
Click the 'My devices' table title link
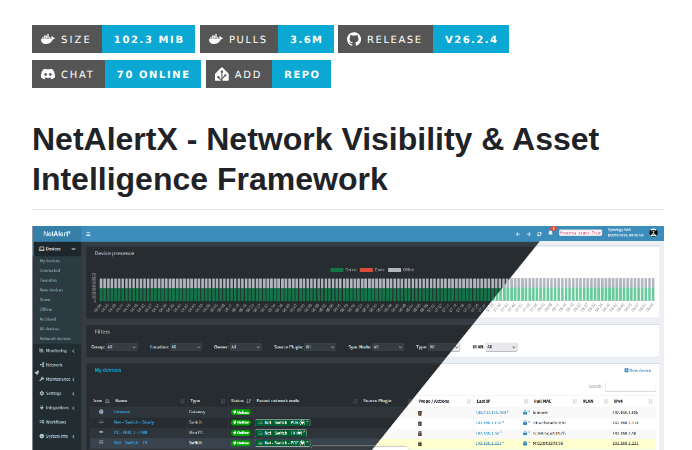click(108, 370)
